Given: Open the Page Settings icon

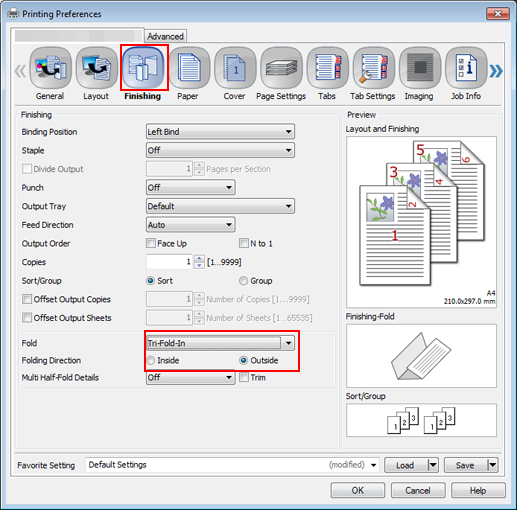Looking at the screenshot, I should (281, 68).
